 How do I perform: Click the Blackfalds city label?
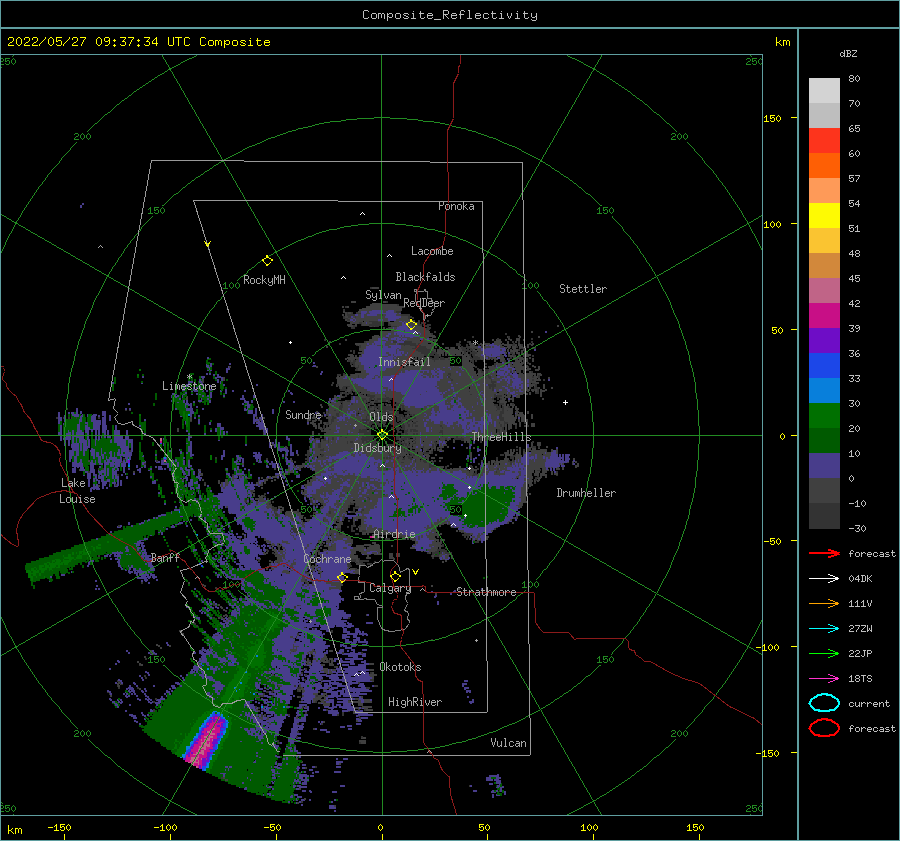tap(425, 277)
